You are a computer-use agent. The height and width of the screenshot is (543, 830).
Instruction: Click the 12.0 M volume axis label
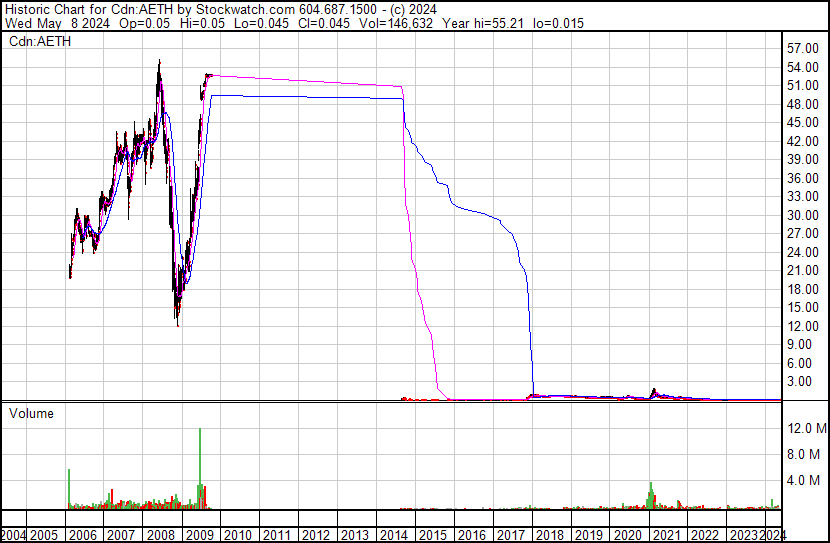(x=807, y=428)
